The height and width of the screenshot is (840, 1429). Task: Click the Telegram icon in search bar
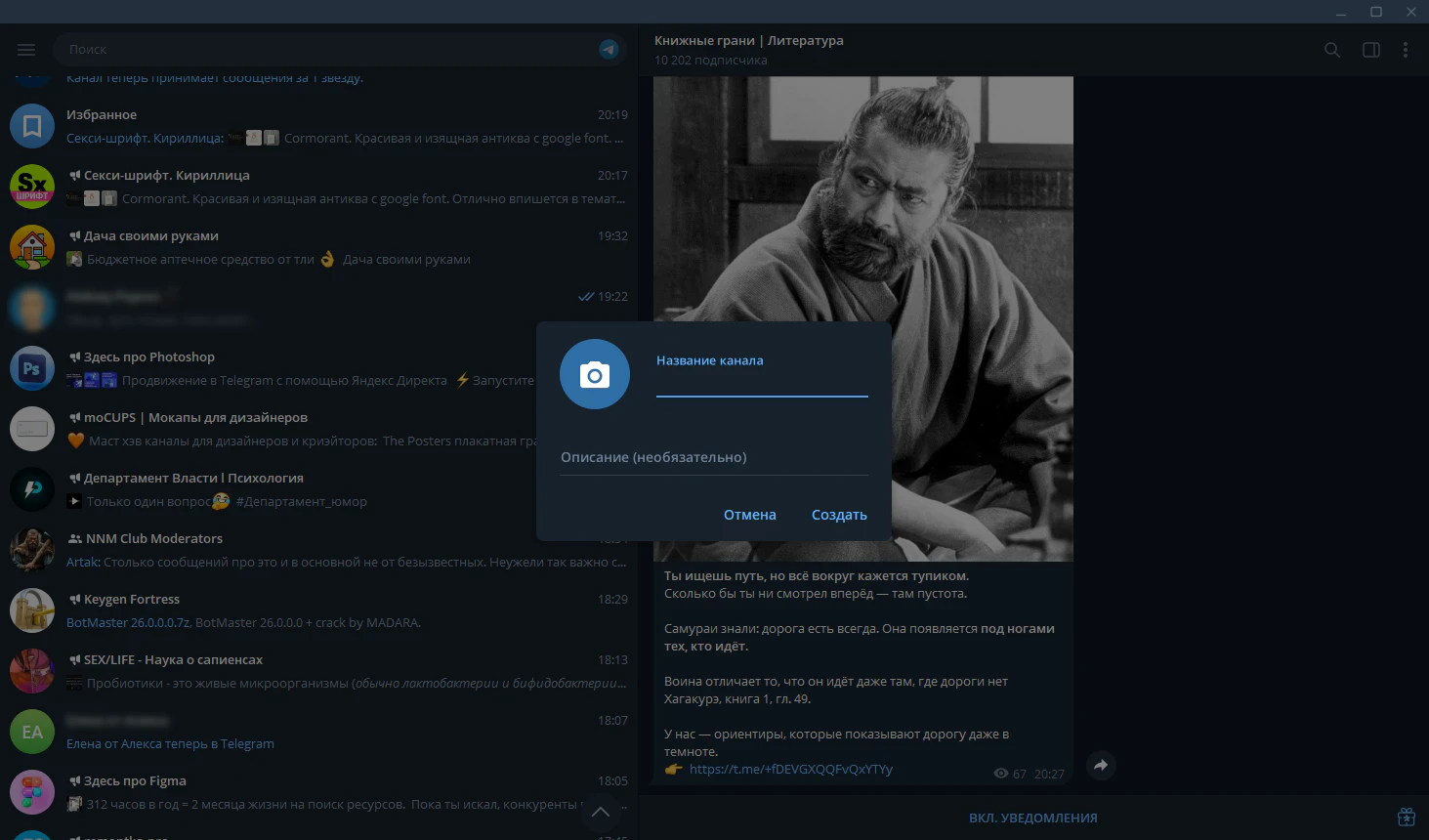coord(609,49)
